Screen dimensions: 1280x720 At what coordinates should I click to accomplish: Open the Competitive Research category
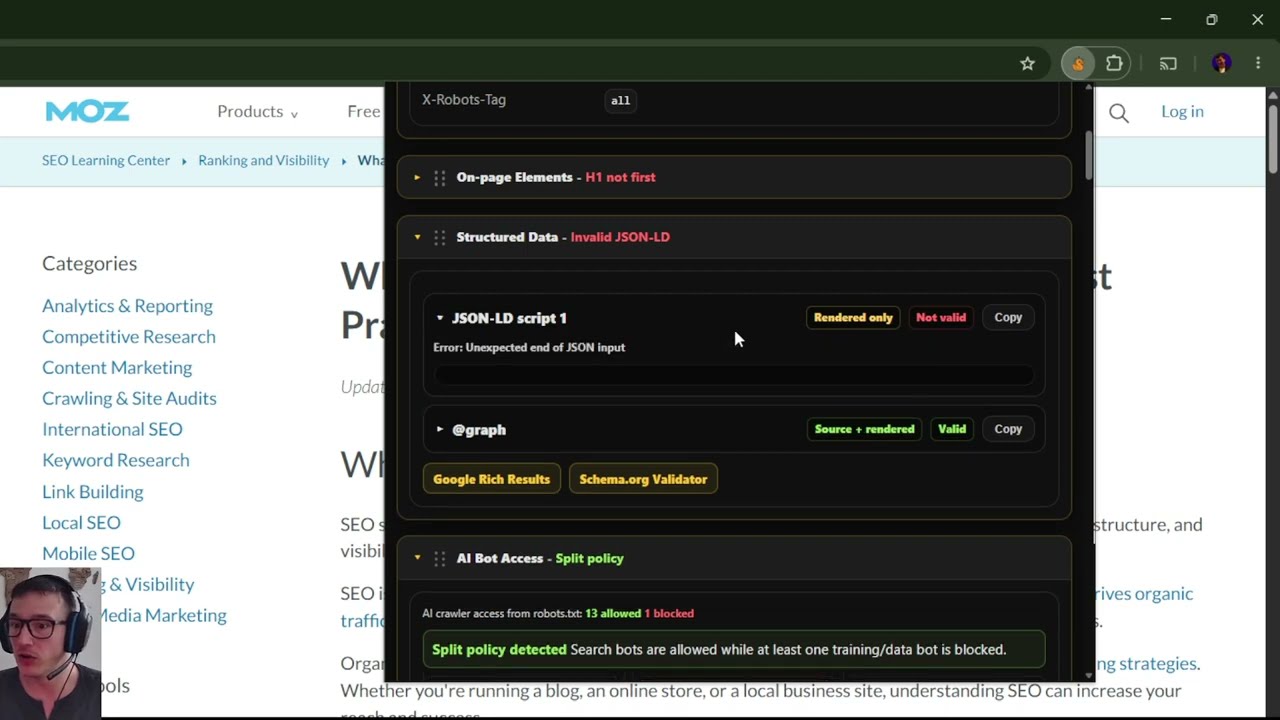point(129,337)
